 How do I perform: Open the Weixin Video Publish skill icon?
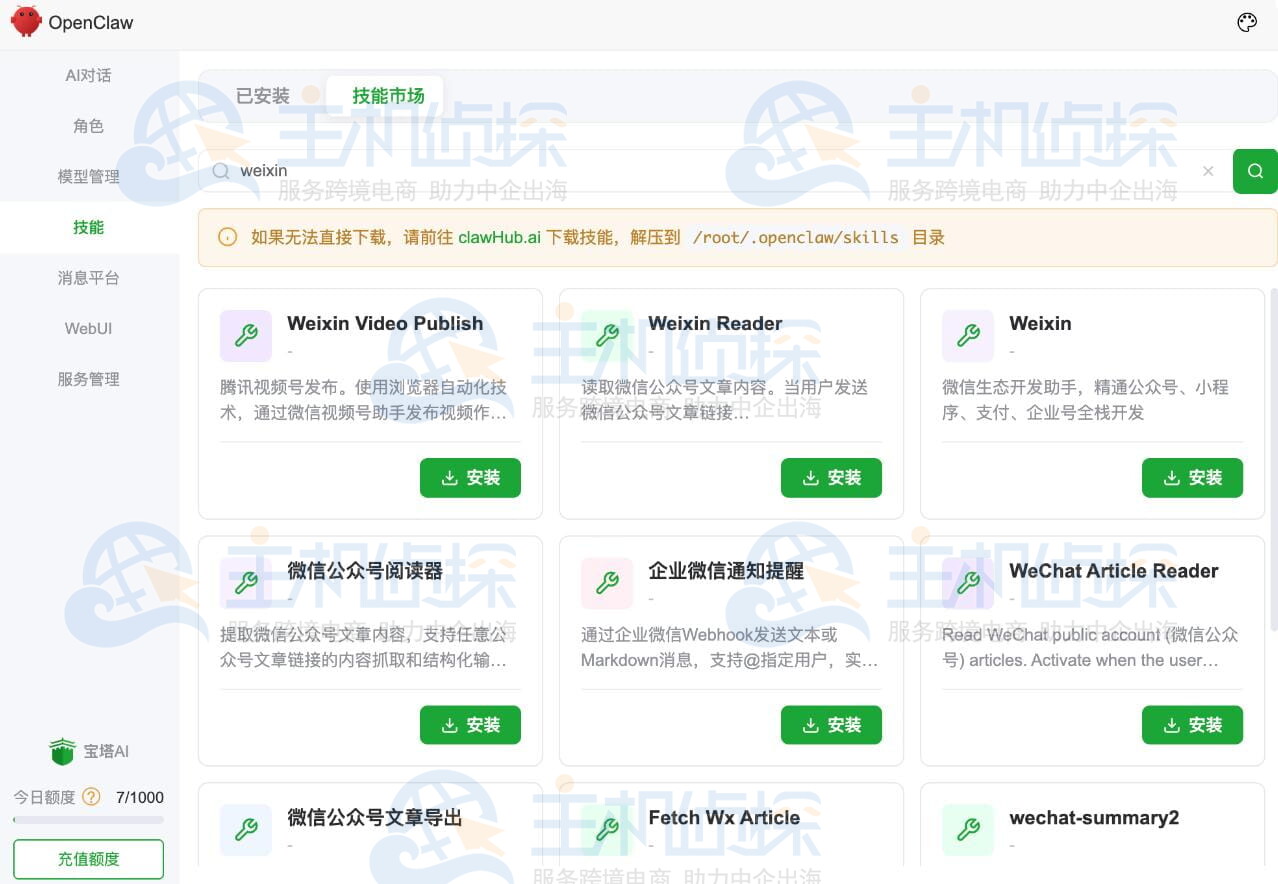tap(246, 335)
